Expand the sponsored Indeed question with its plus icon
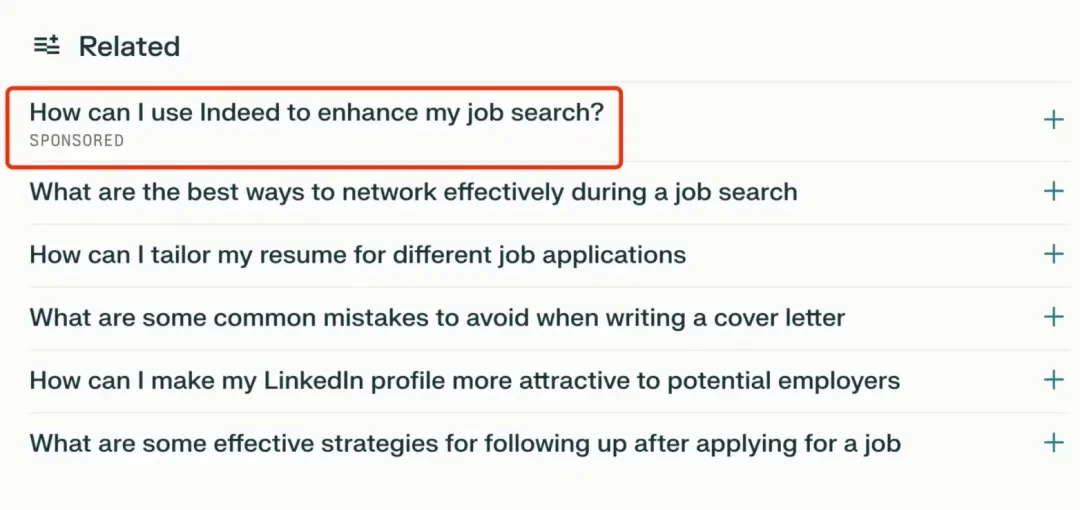 [1053, 121]
